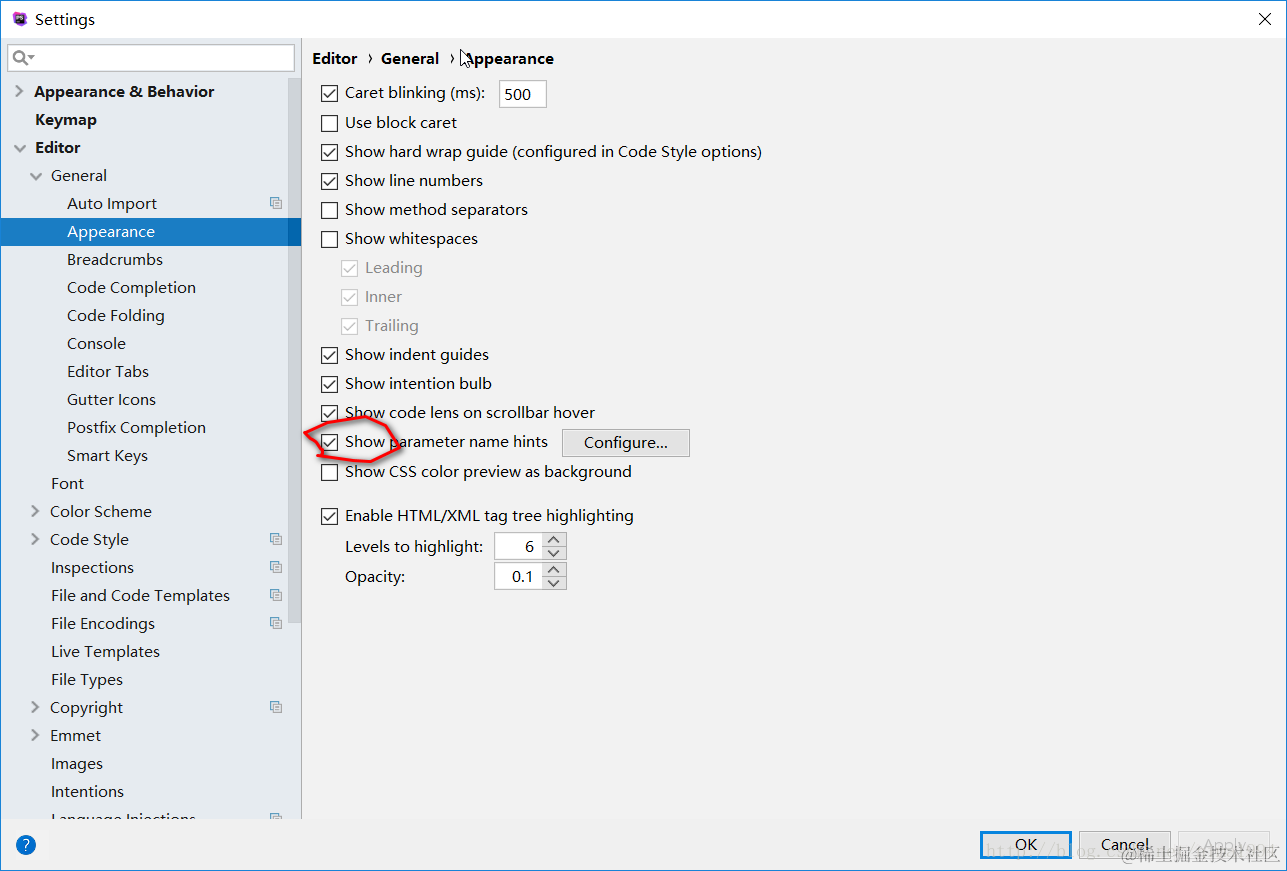Toggle Show code lens on scrollbar hover

coord(329,413)
